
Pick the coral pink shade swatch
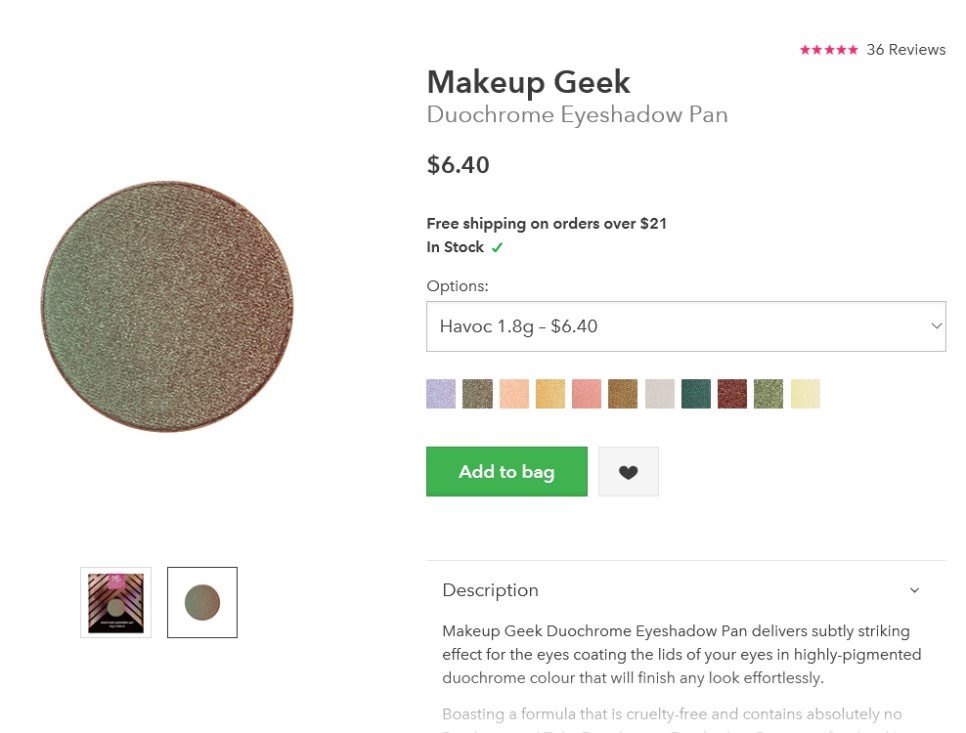(586, 394)
